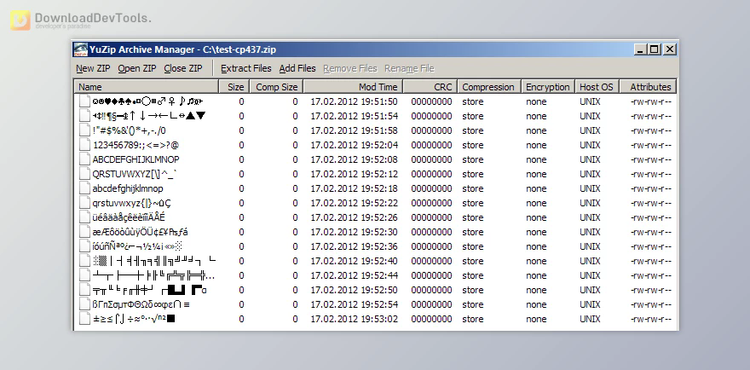
Task: Minimize the YuZip Archive Manager window
Action: tap(641, 49)
